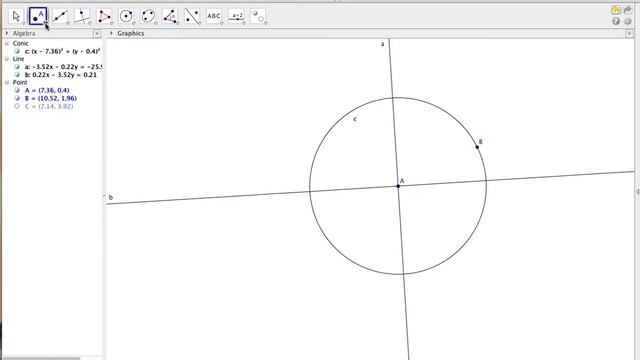Select the a=2 Slider tool
Screen dimensions: 640x360
[x=236, y=16]
